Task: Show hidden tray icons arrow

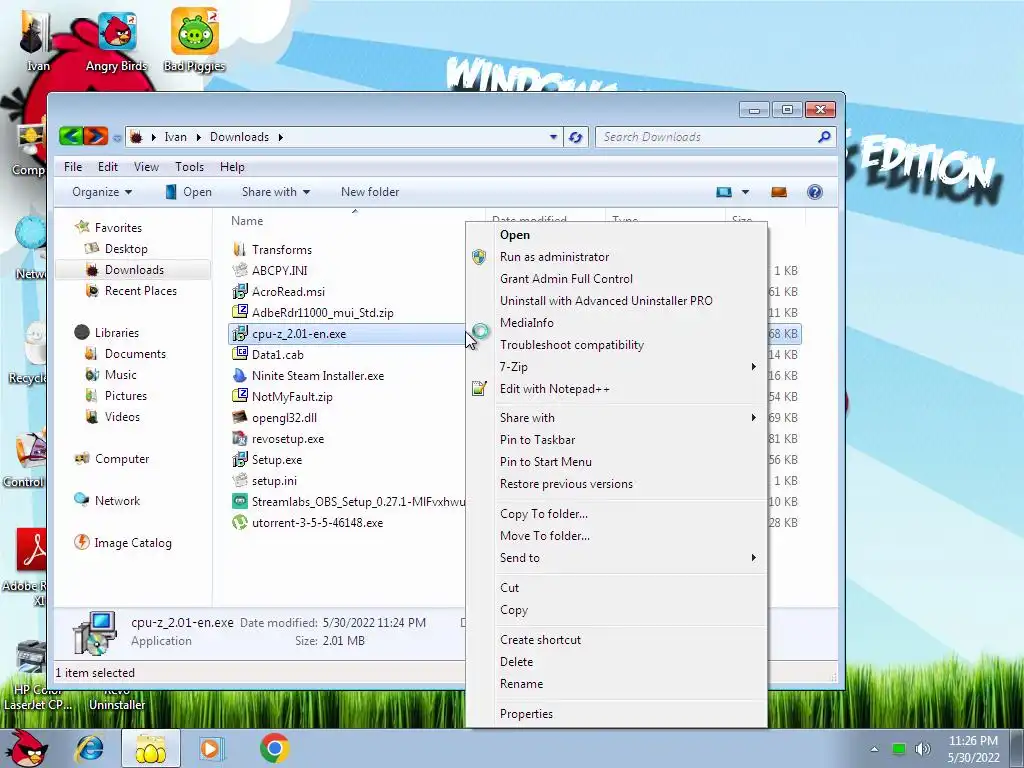Action: pyautogui.click(x=874, y=749)
